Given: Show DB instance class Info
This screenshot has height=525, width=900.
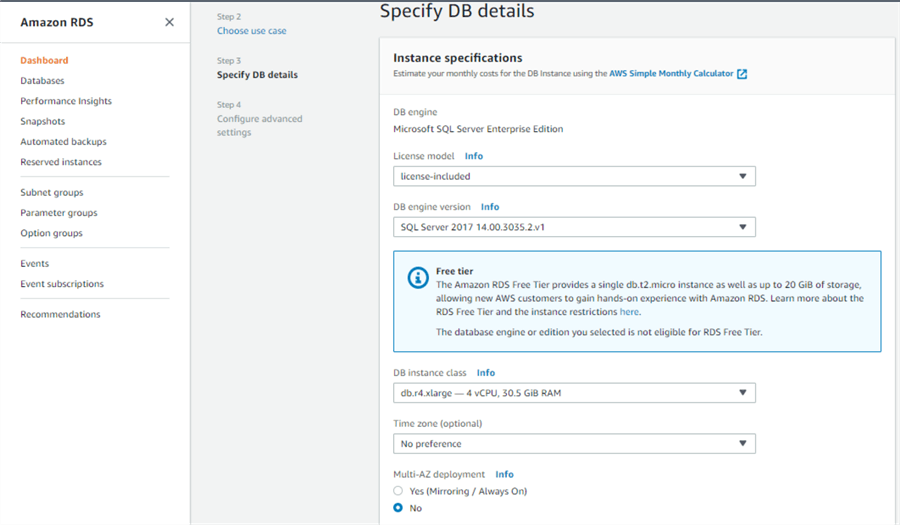Looking at the screenshot, I should (x=486, y=373).
